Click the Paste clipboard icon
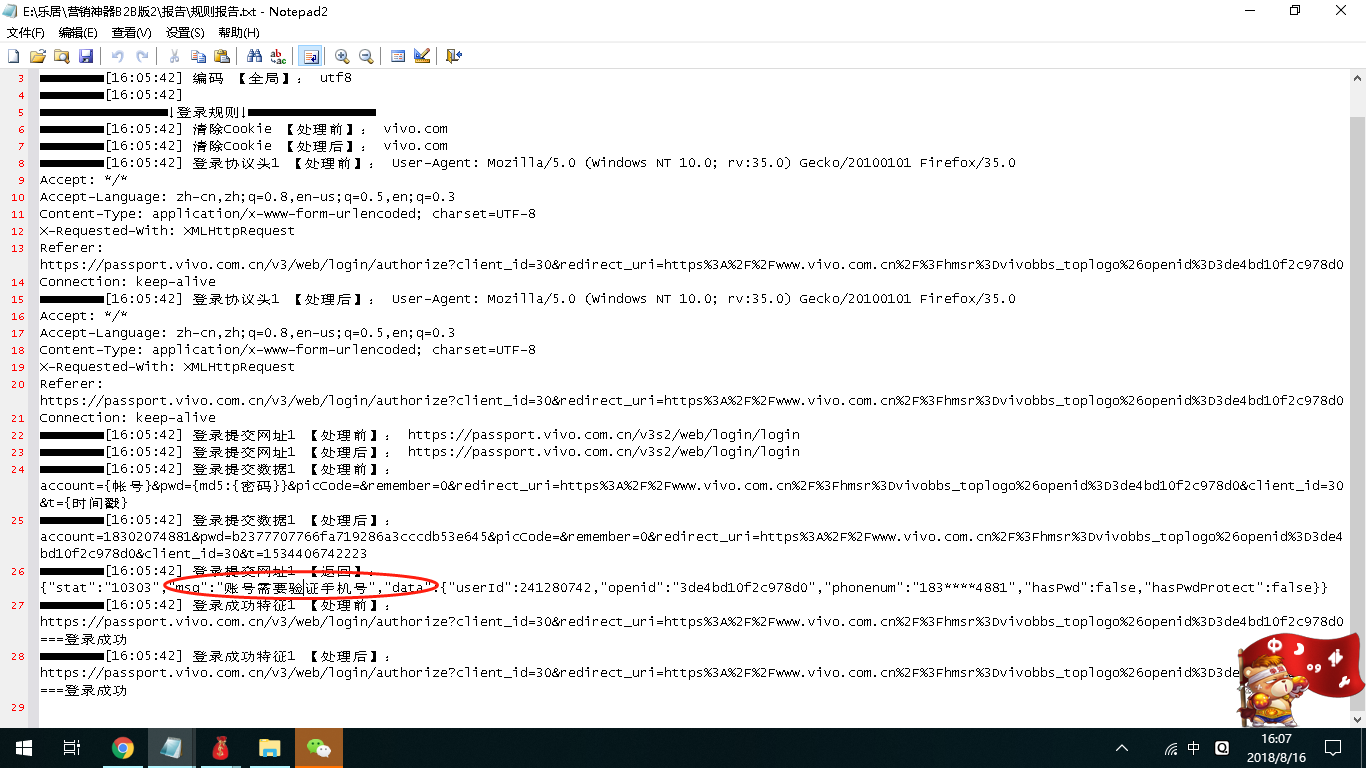The width and height of the screenshot is (1366, 768). [x=222, y=56]
